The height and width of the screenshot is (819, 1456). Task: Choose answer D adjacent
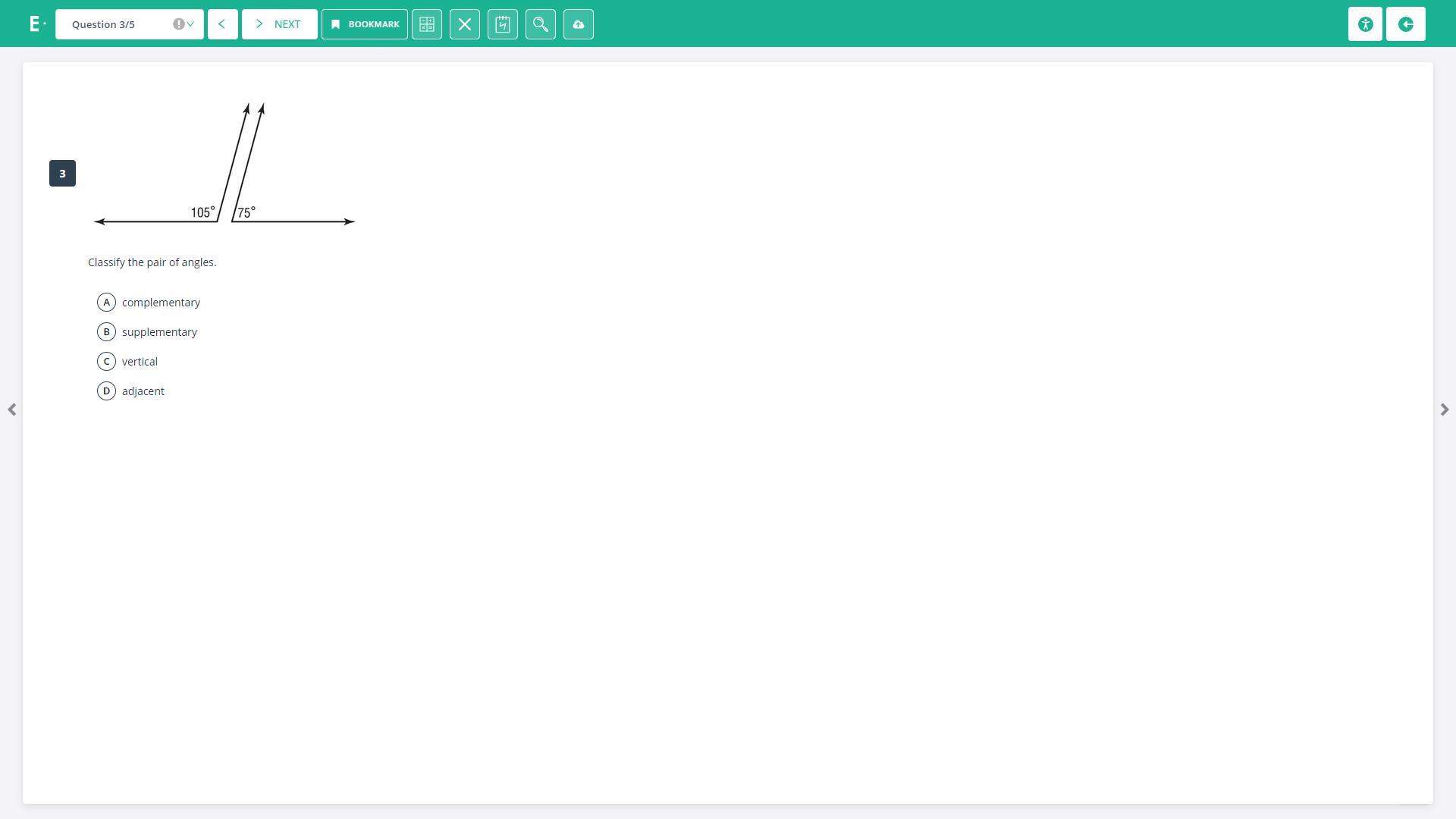[107, 391]
